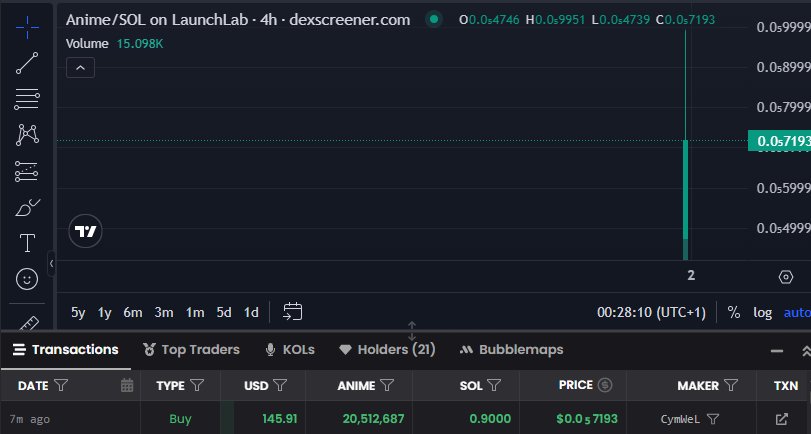Switch to the KOLs tab
This screenshot has height=434, width=811.
(290, 350)
